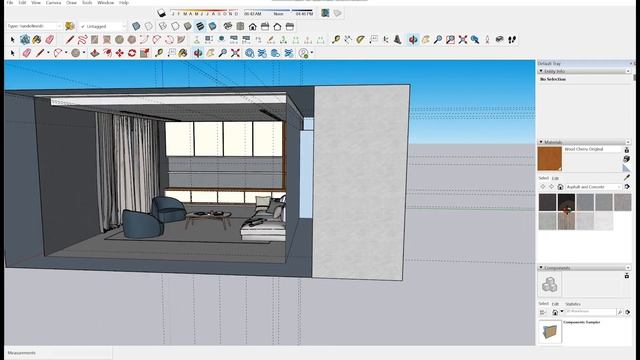
Task: Open the Arc tool flyout arrow
Action: (66, 53)
